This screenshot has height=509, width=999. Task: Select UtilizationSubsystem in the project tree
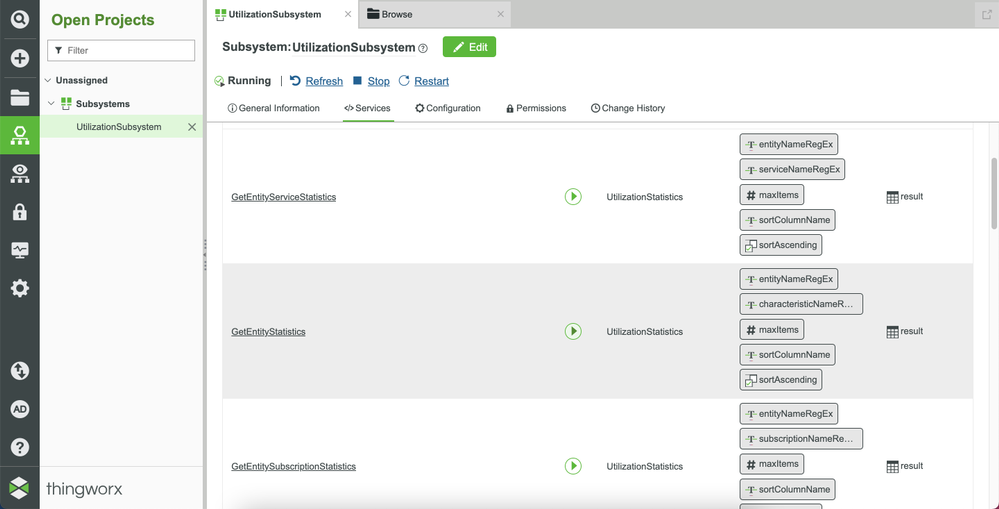pos(119,127)
